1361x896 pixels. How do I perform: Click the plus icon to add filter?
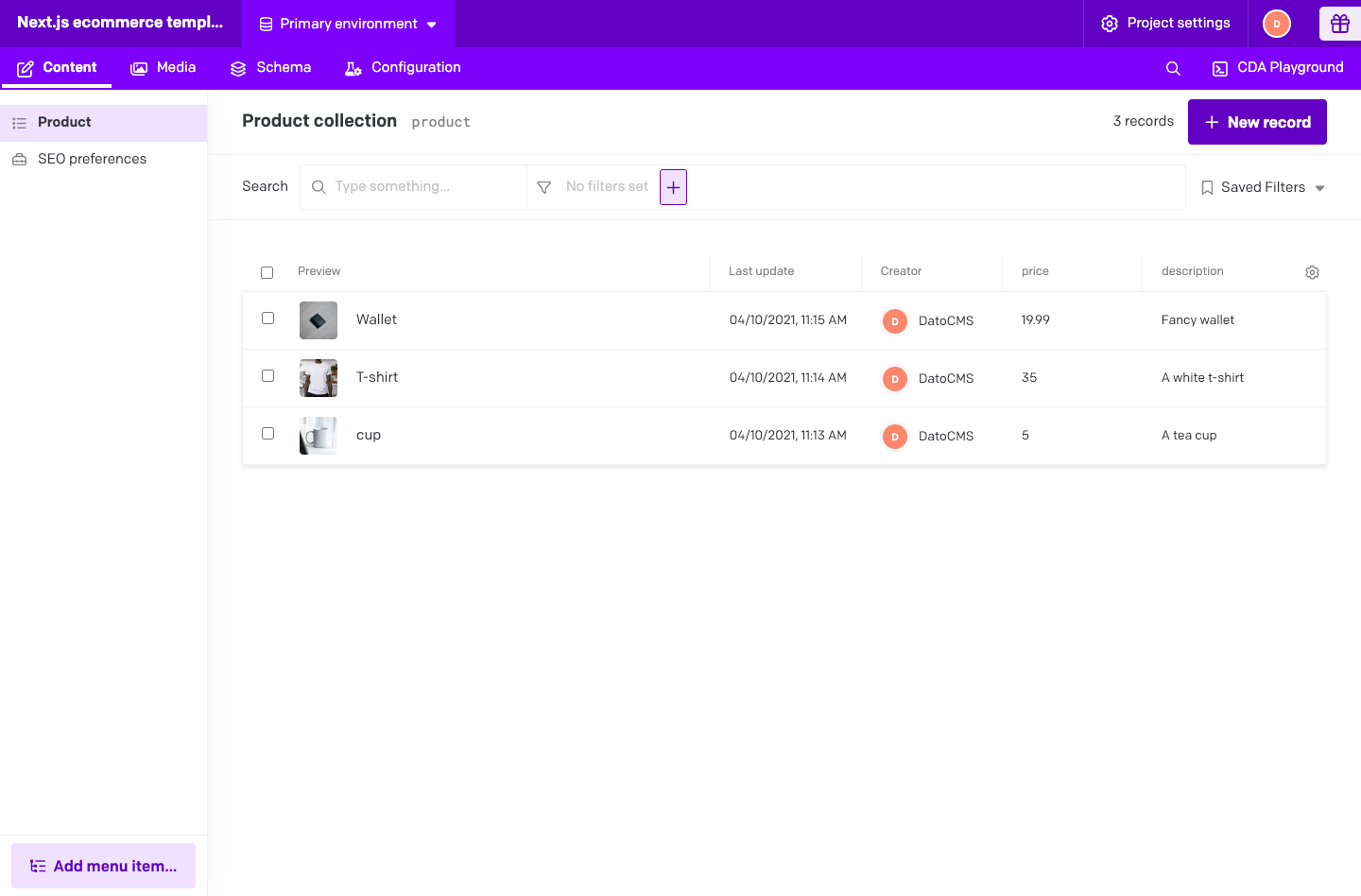click(x=673, y=187)
